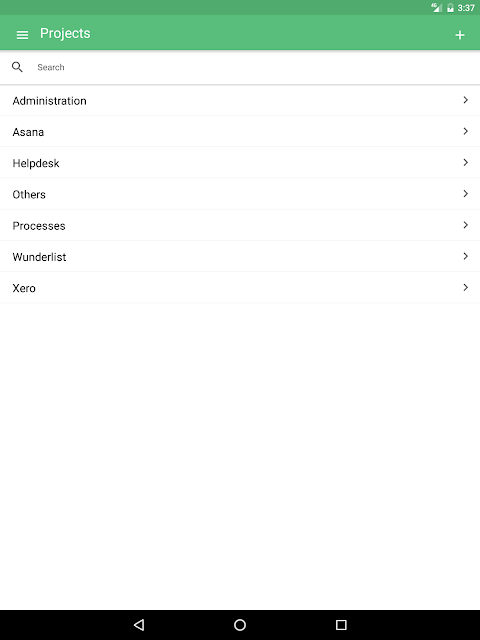Open the Processes project
Image resolution: width=480 pixels, height=640 pixels.
tap(240, 225)
